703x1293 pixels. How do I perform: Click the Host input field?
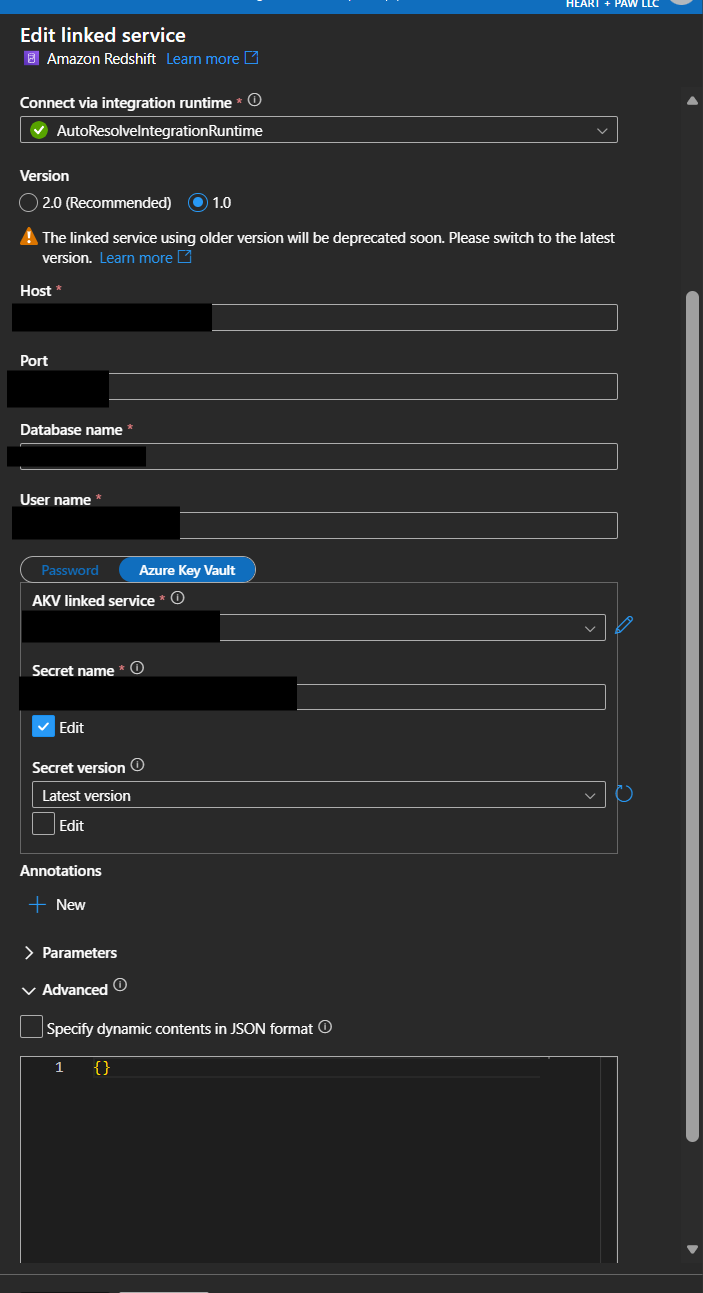tap(319, 317)
